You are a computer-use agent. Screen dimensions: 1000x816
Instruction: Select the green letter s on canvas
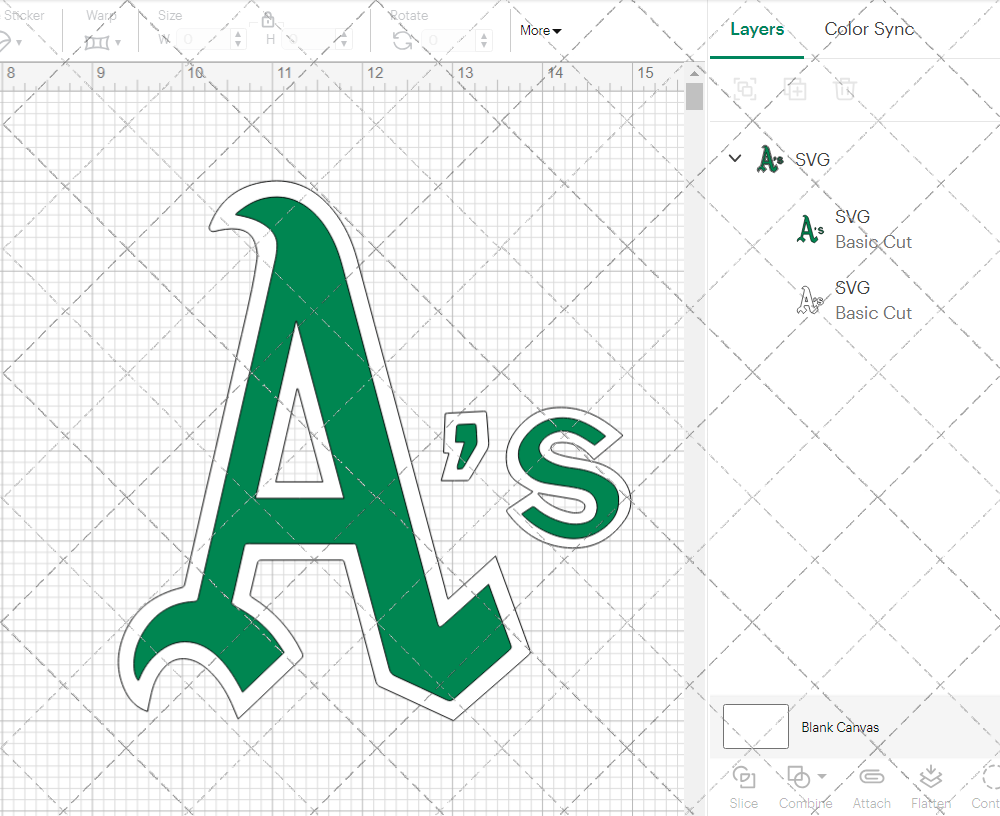568,478
